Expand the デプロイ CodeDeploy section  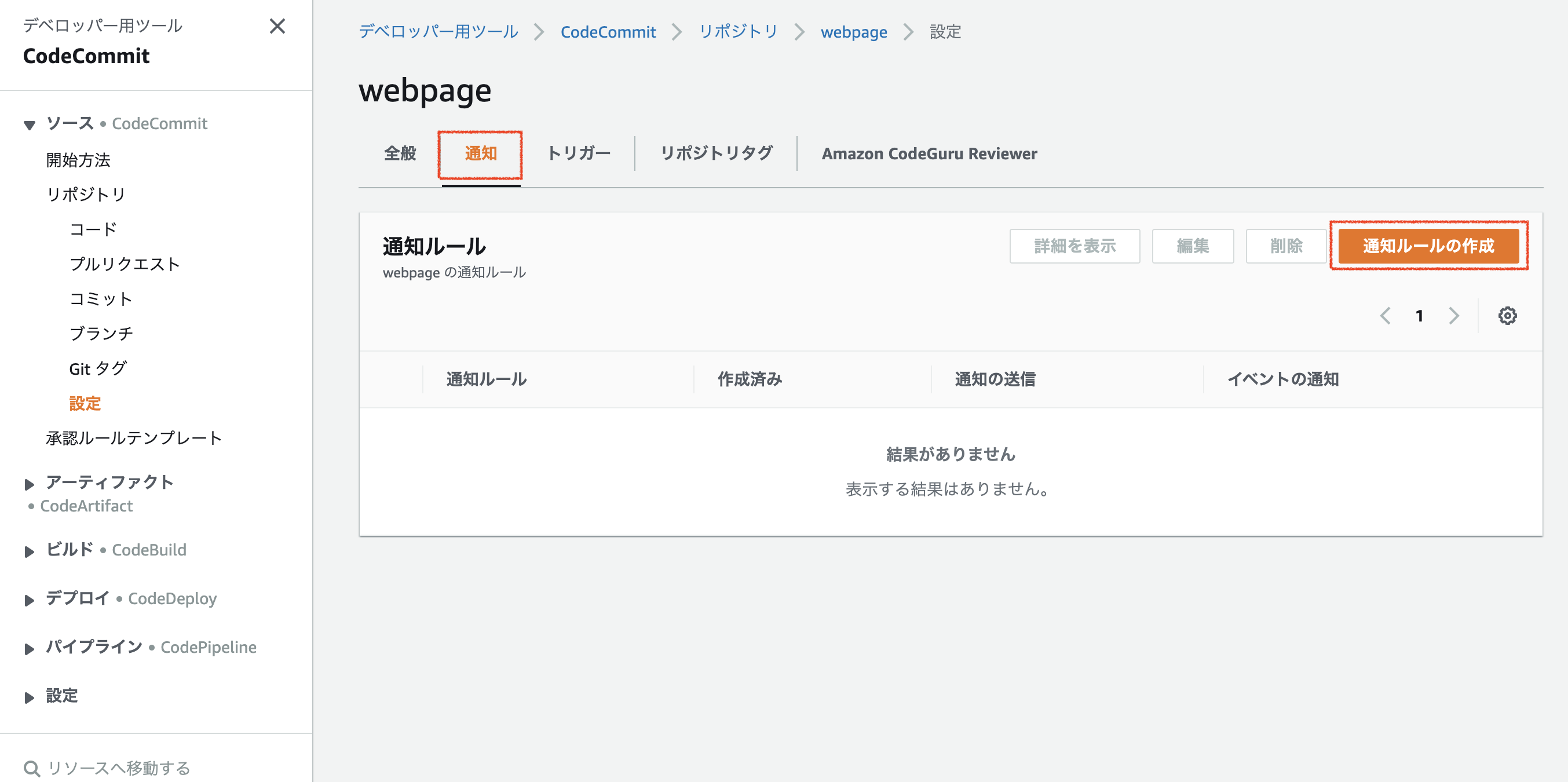click(x=29, y=600)
